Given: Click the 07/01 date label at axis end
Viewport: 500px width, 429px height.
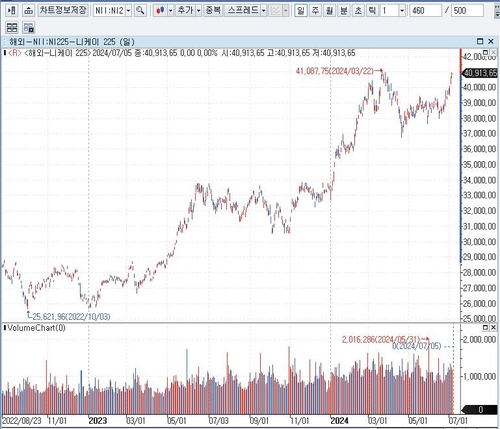Looking at the screenshot, I should [458, 421].
